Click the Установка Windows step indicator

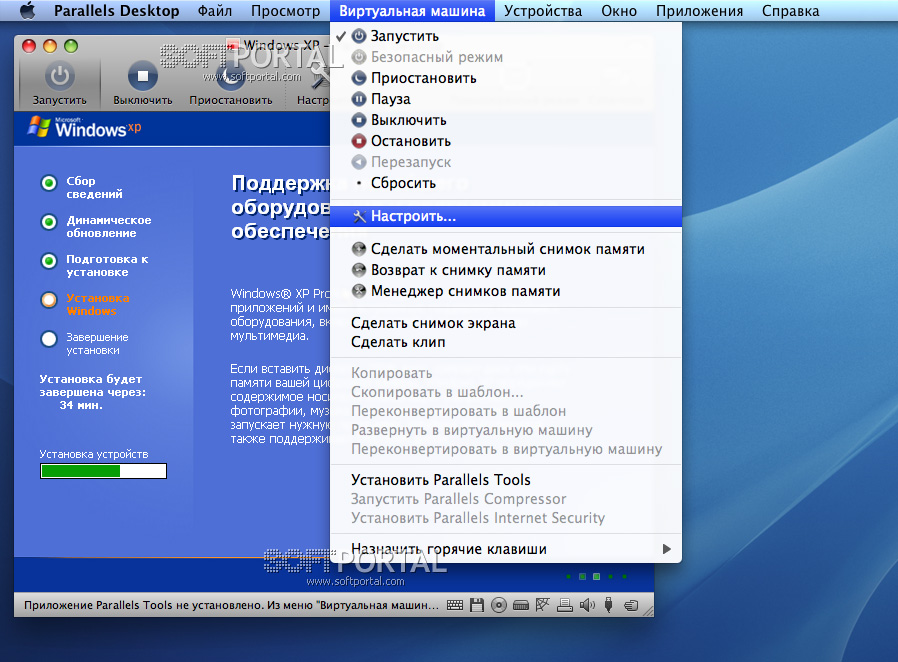pos(49,300)
